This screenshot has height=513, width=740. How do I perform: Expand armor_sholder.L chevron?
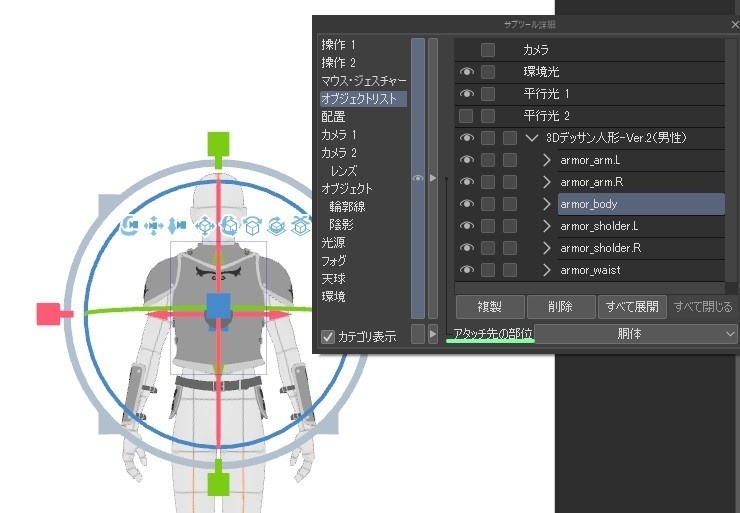547,226
